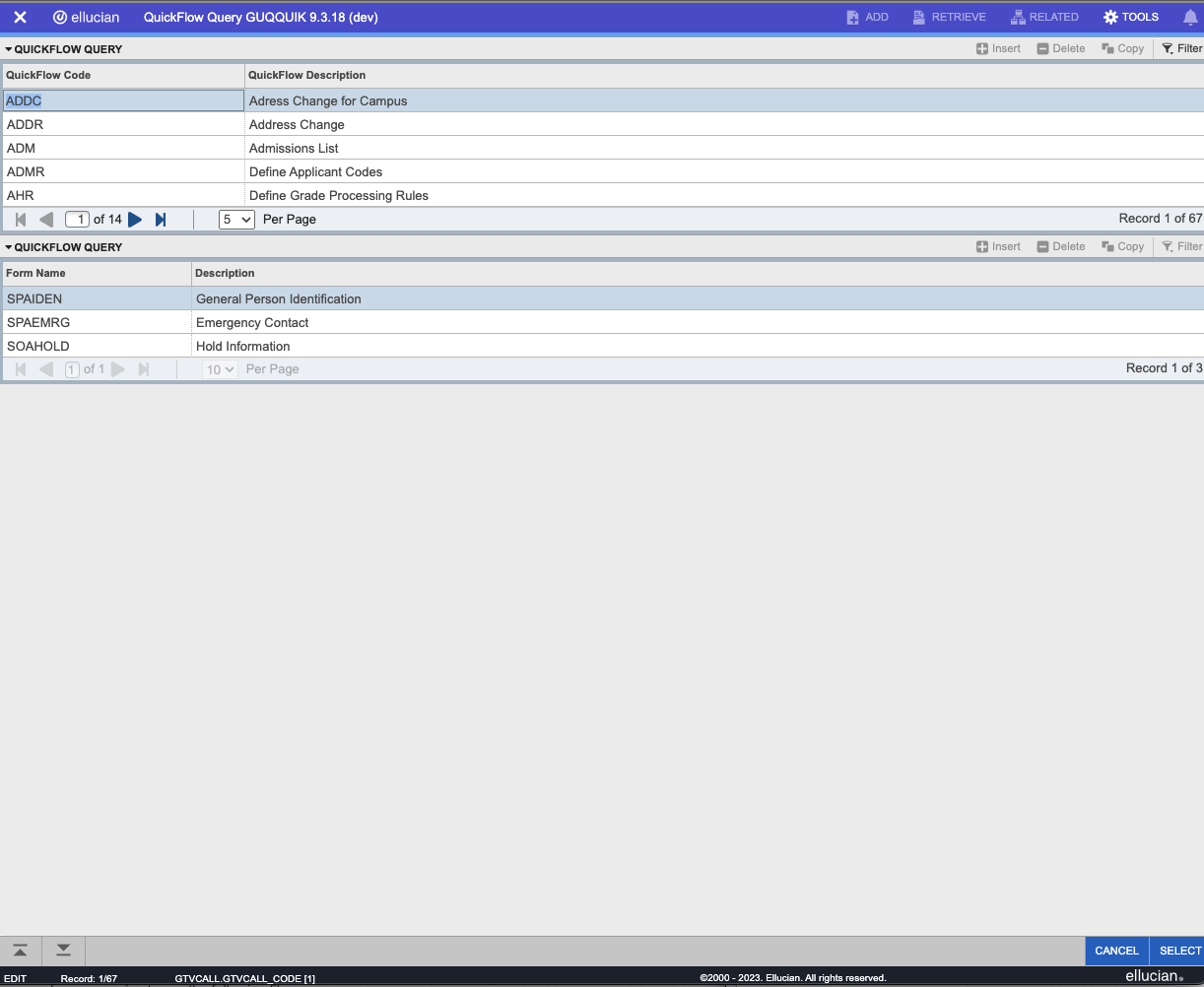Click the Related menu in header
The height and width of the screenshot is (987, 1204).
pyautogui.click(x=1044, y=17)
